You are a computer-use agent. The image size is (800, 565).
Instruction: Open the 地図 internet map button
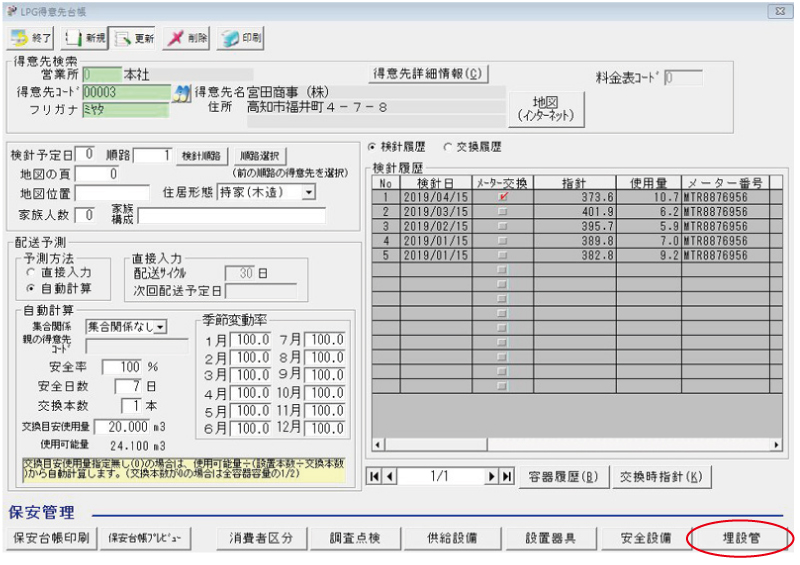(545, 110)
